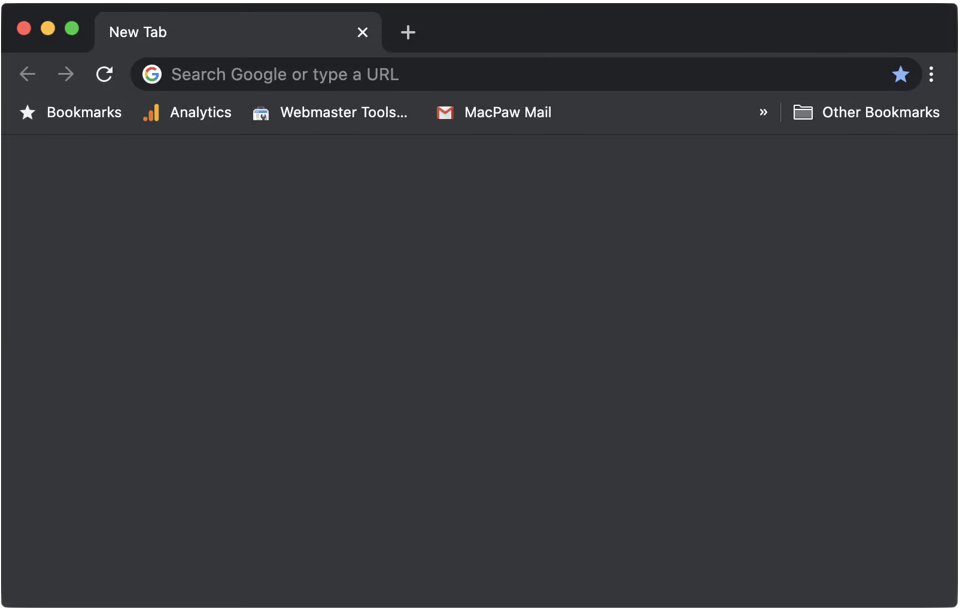Open the MacPaw Mail bookmark
Screen dimensions: 960x610
click(x=494, y=112)
